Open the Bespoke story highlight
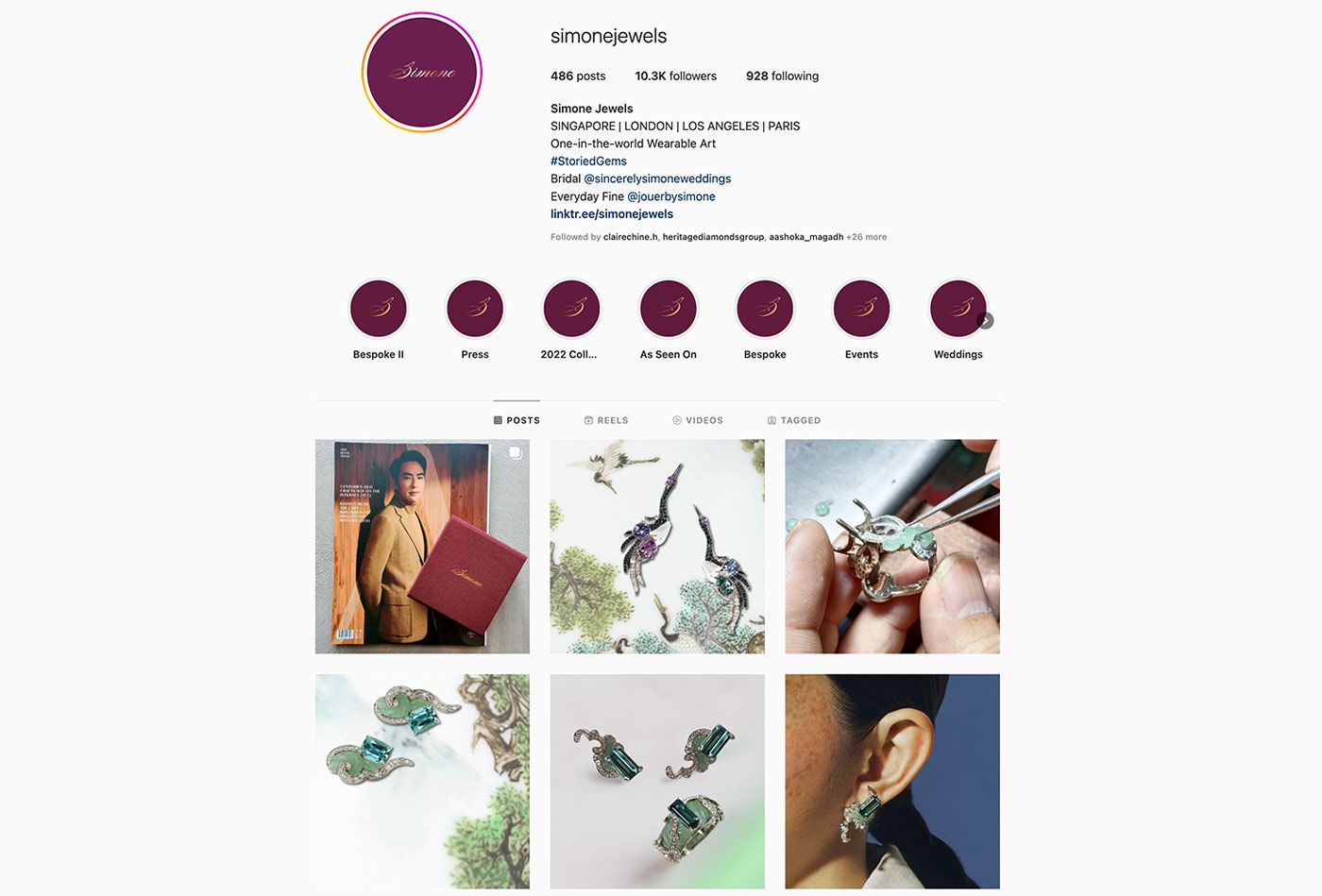The width and height of the screenshot is (1322, 896). click(x=765, y=309)
